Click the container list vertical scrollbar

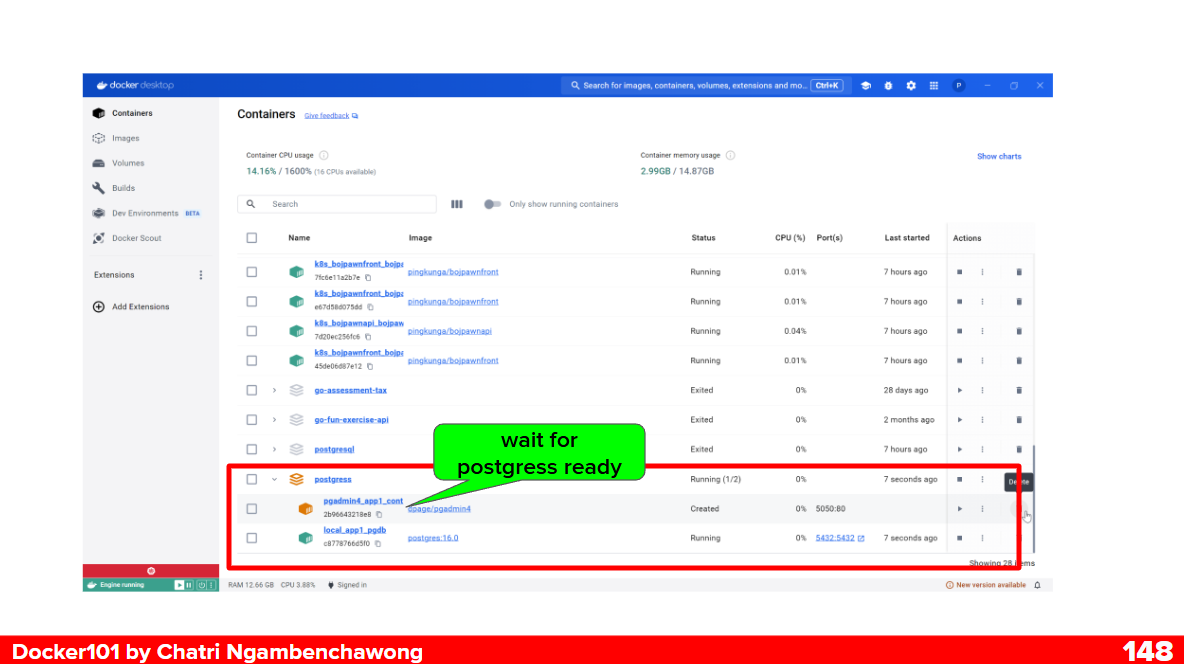[x=1033, y=499]
